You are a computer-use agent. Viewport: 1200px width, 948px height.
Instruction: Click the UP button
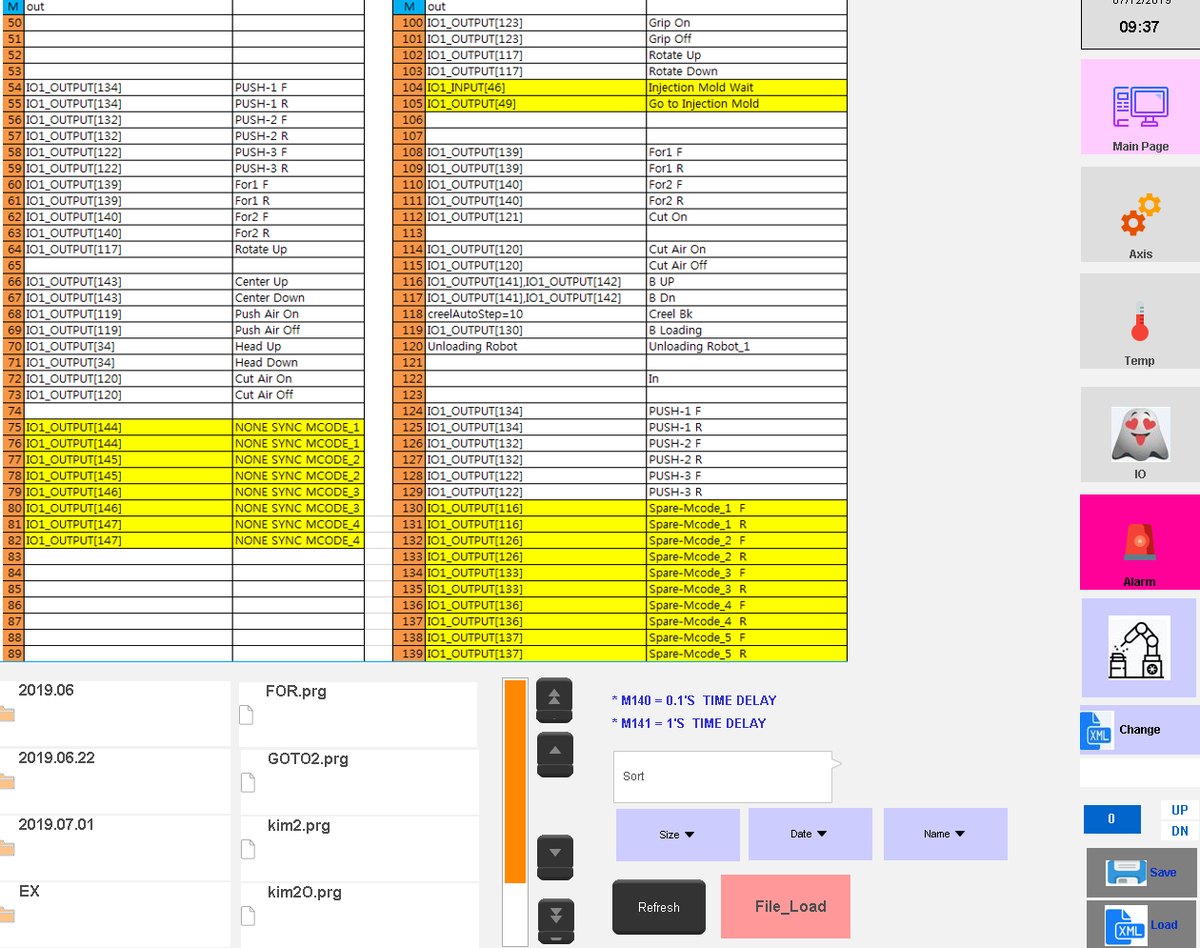pos(1180,809)
